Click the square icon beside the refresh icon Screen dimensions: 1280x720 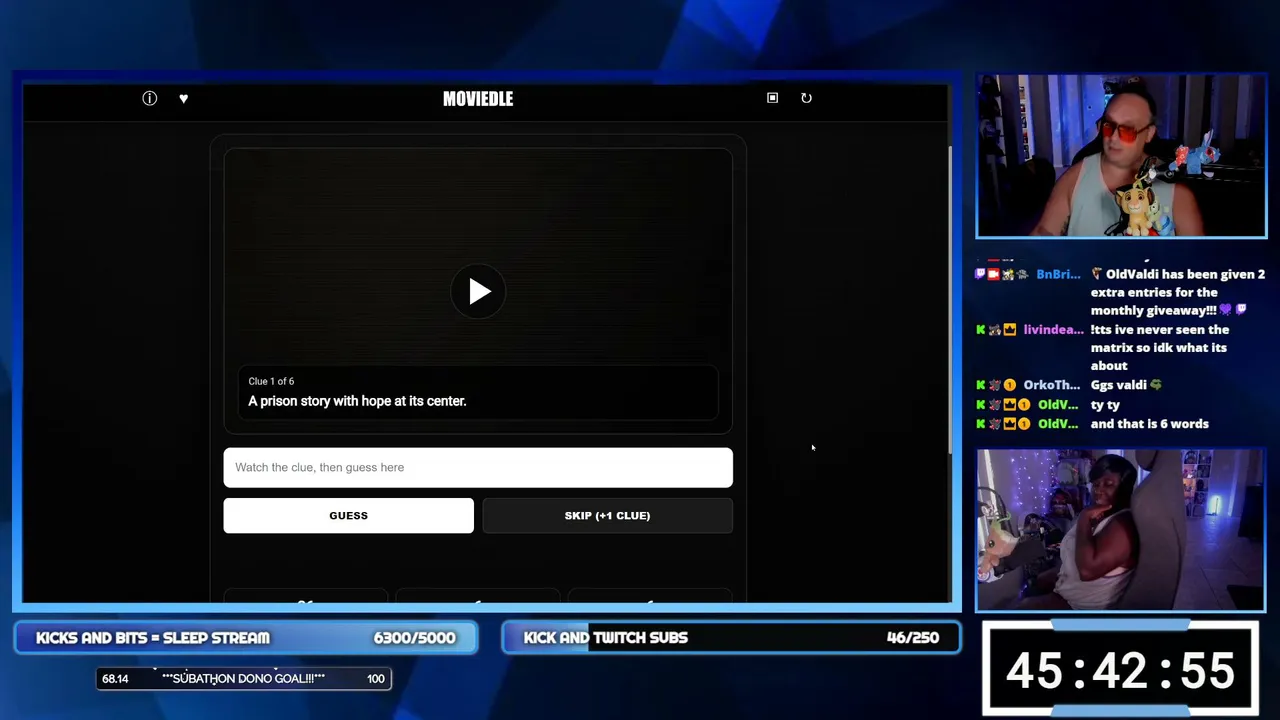[772, 98]
